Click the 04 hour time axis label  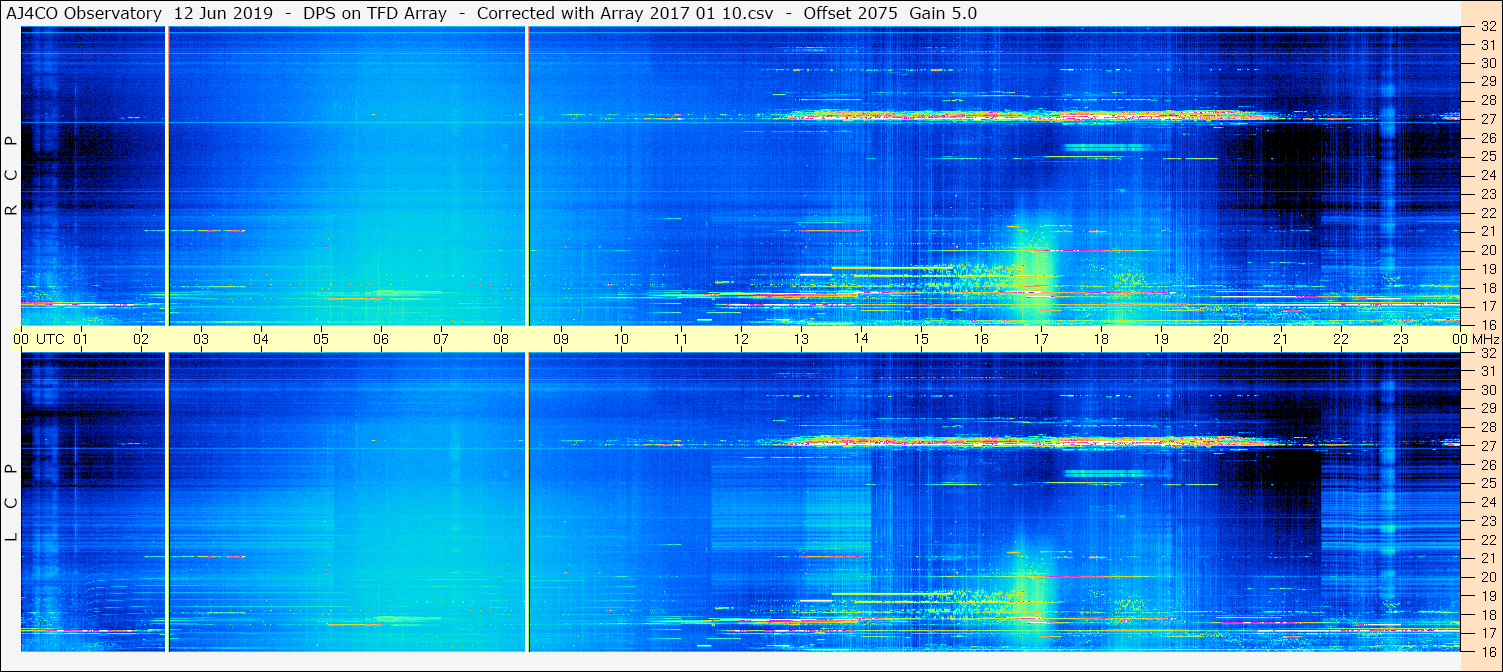pyautogui.click(x=261, y=339)
